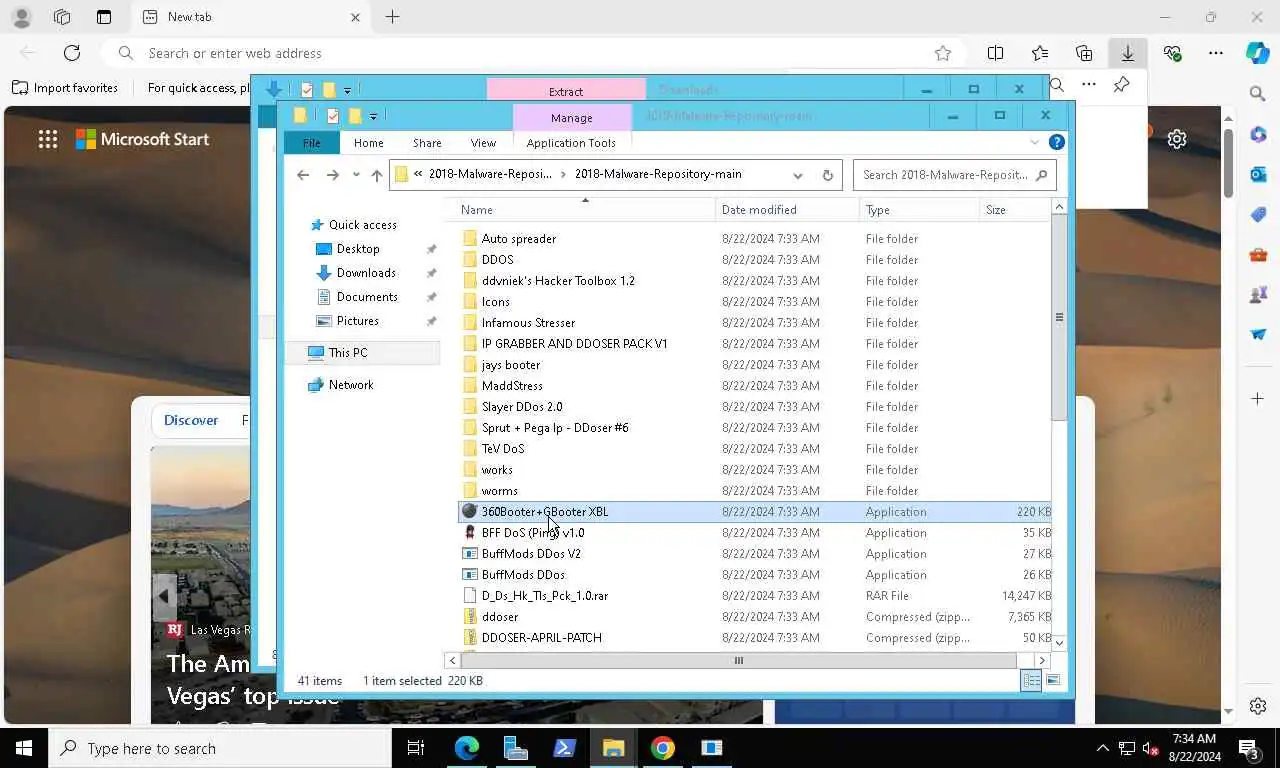Open the Share ribbon tab
Viewport: 1280px width, 768px height.
(427, 143)
